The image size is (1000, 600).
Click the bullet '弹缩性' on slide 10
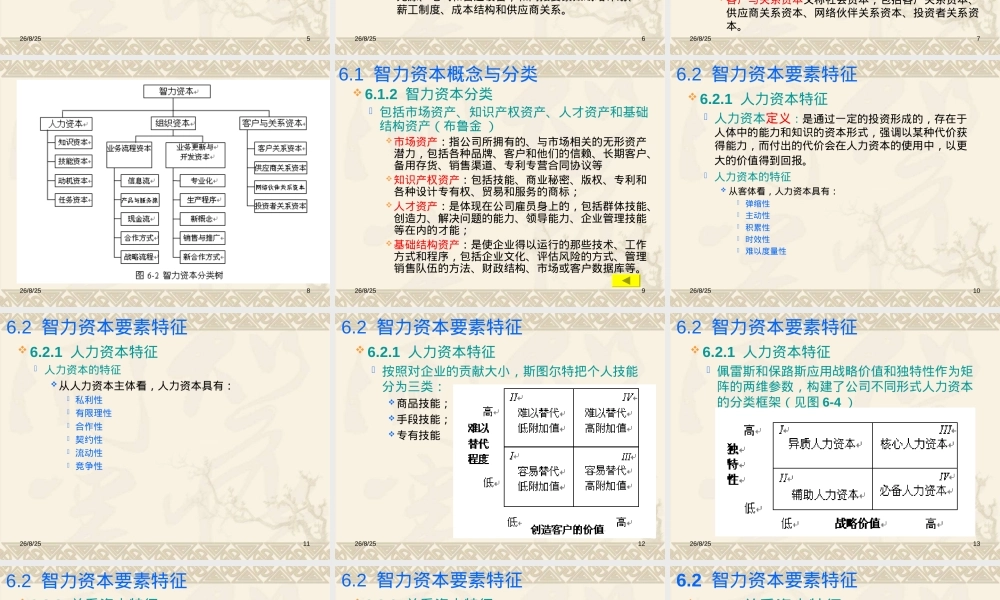pyautogui.click(x=757, y=204)
